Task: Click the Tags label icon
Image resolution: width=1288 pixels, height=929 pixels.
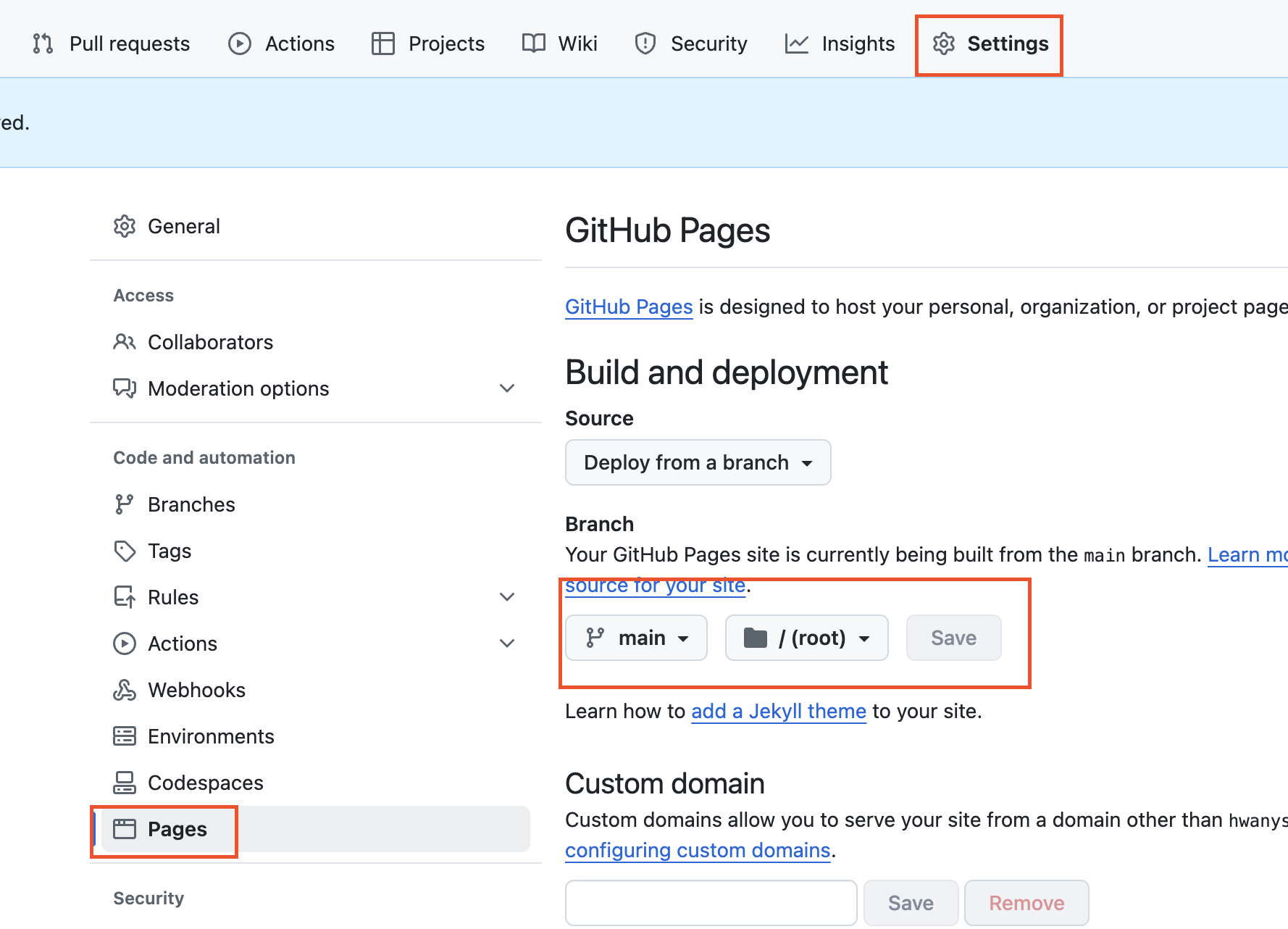Action: point(125,551)
